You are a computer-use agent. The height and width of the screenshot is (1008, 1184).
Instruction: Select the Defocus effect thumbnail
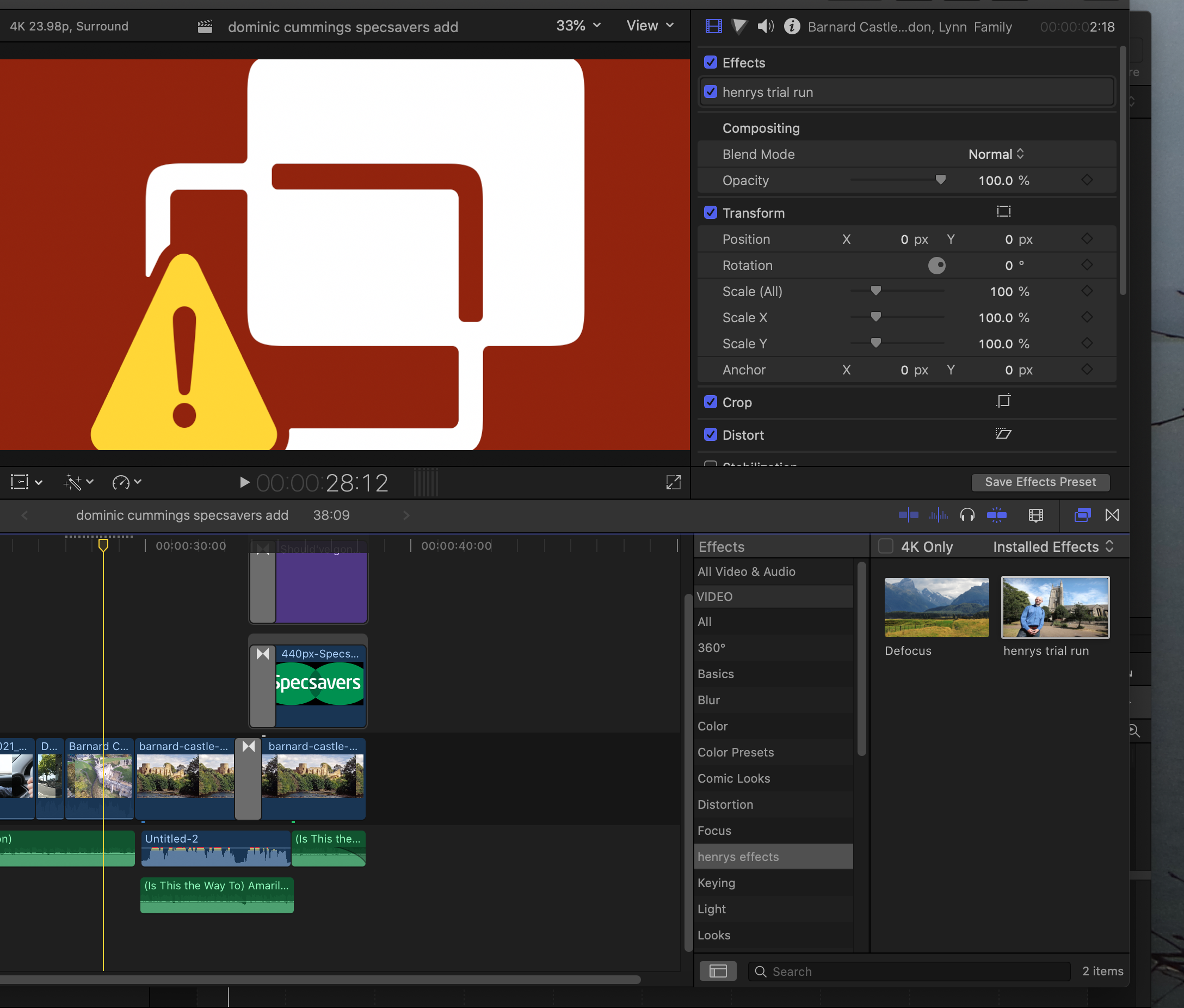pyautogui.click(x=936, y=607)
